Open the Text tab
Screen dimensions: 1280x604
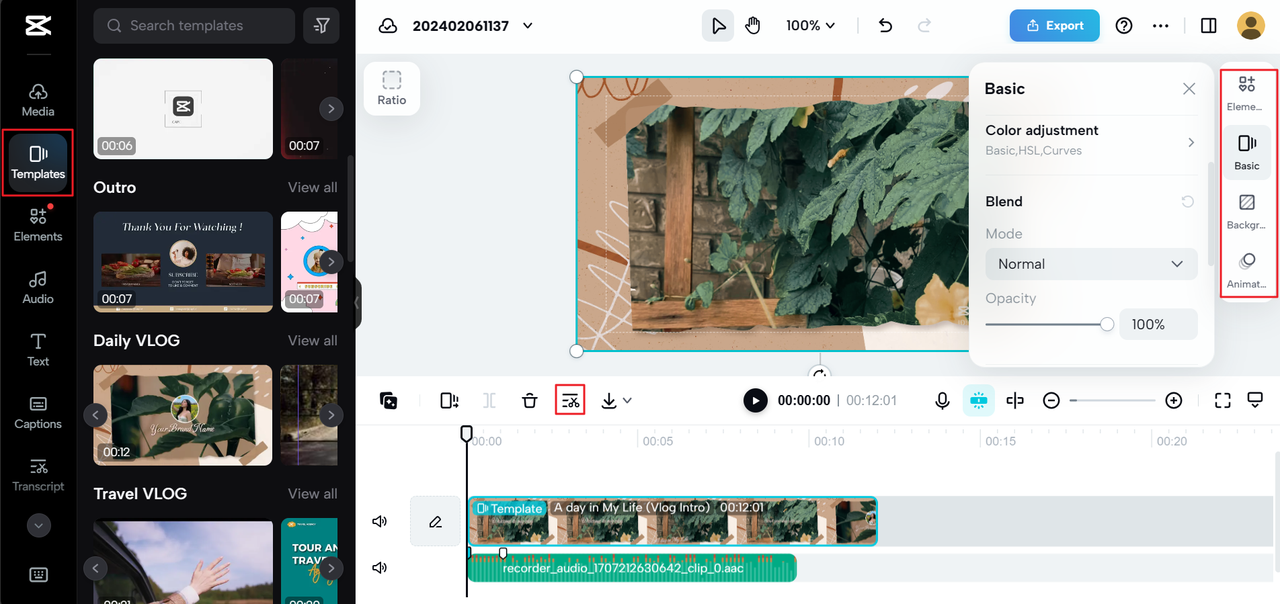point(38,349)
